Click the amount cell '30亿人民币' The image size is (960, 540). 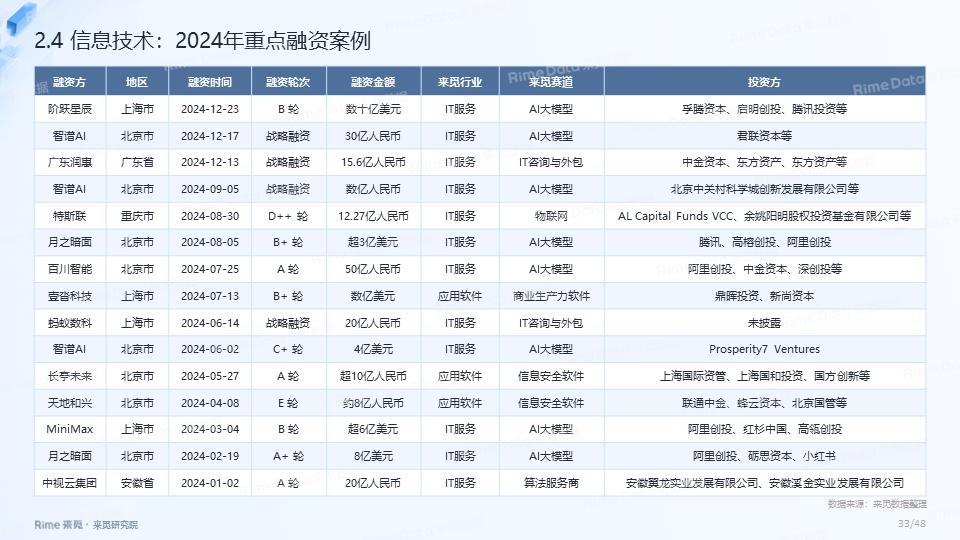coord(373,136)
